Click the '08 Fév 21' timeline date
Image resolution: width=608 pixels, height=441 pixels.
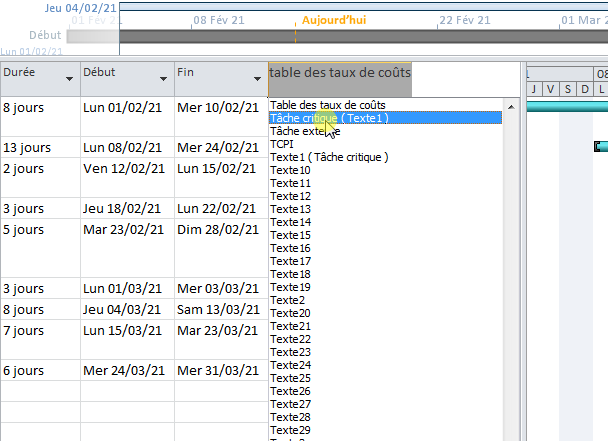click(215, 20)
